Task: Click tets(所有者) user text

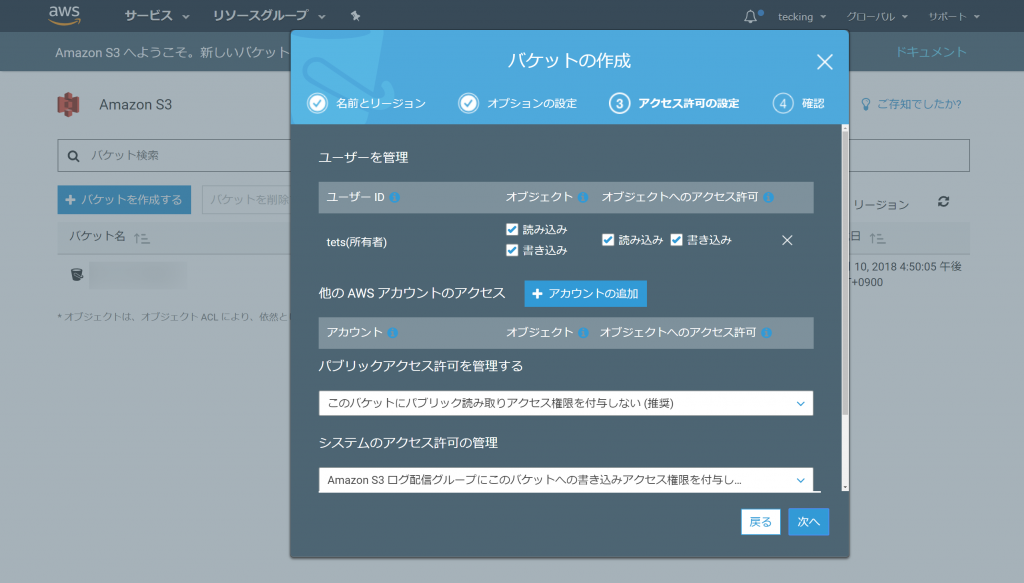Action: point(357,242)
